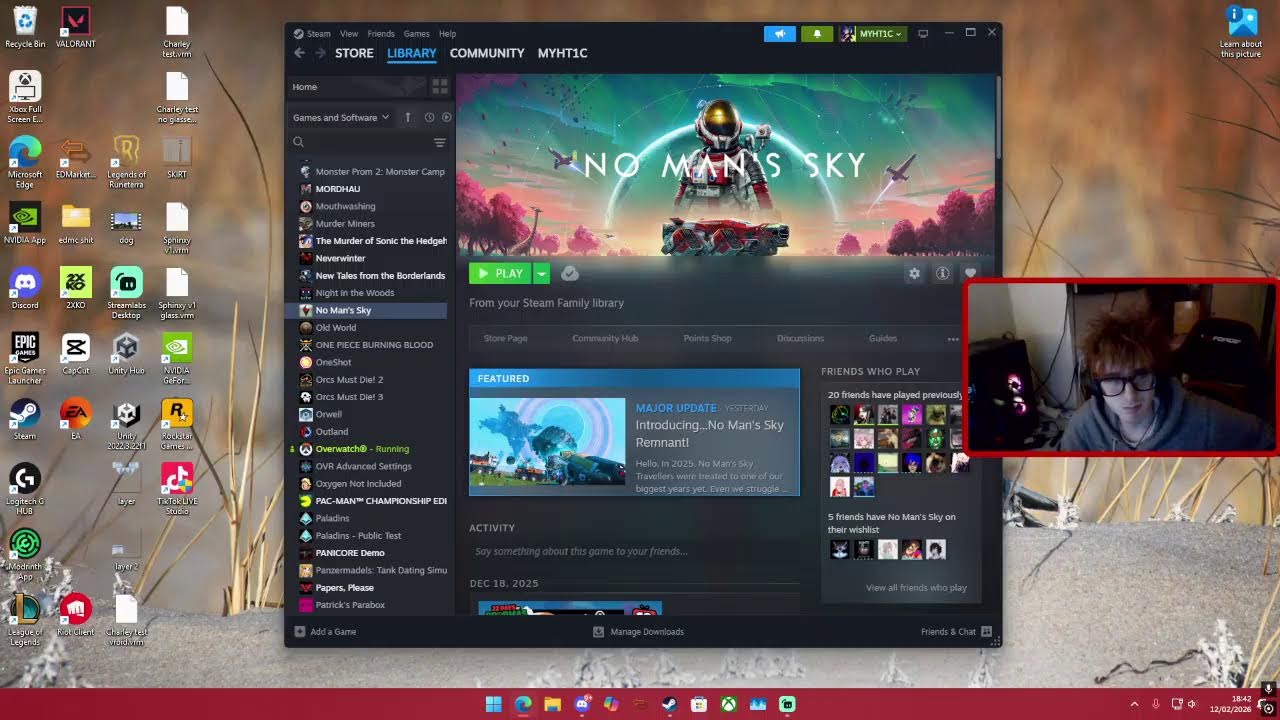Click the Home button in library sidebar
The height and width of the screenshot is (720, 1280).
[357, 87]
